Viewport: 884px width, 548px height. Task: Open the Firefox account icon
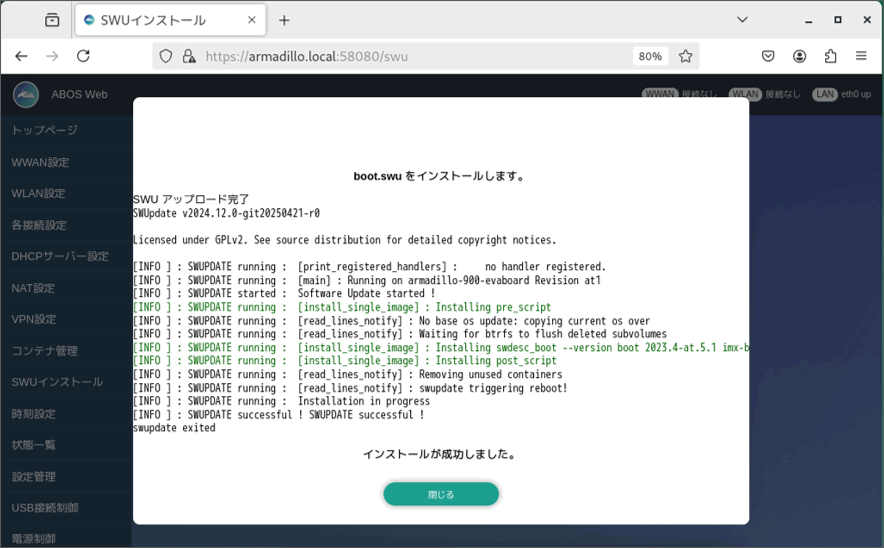click(x=799, y=57)
